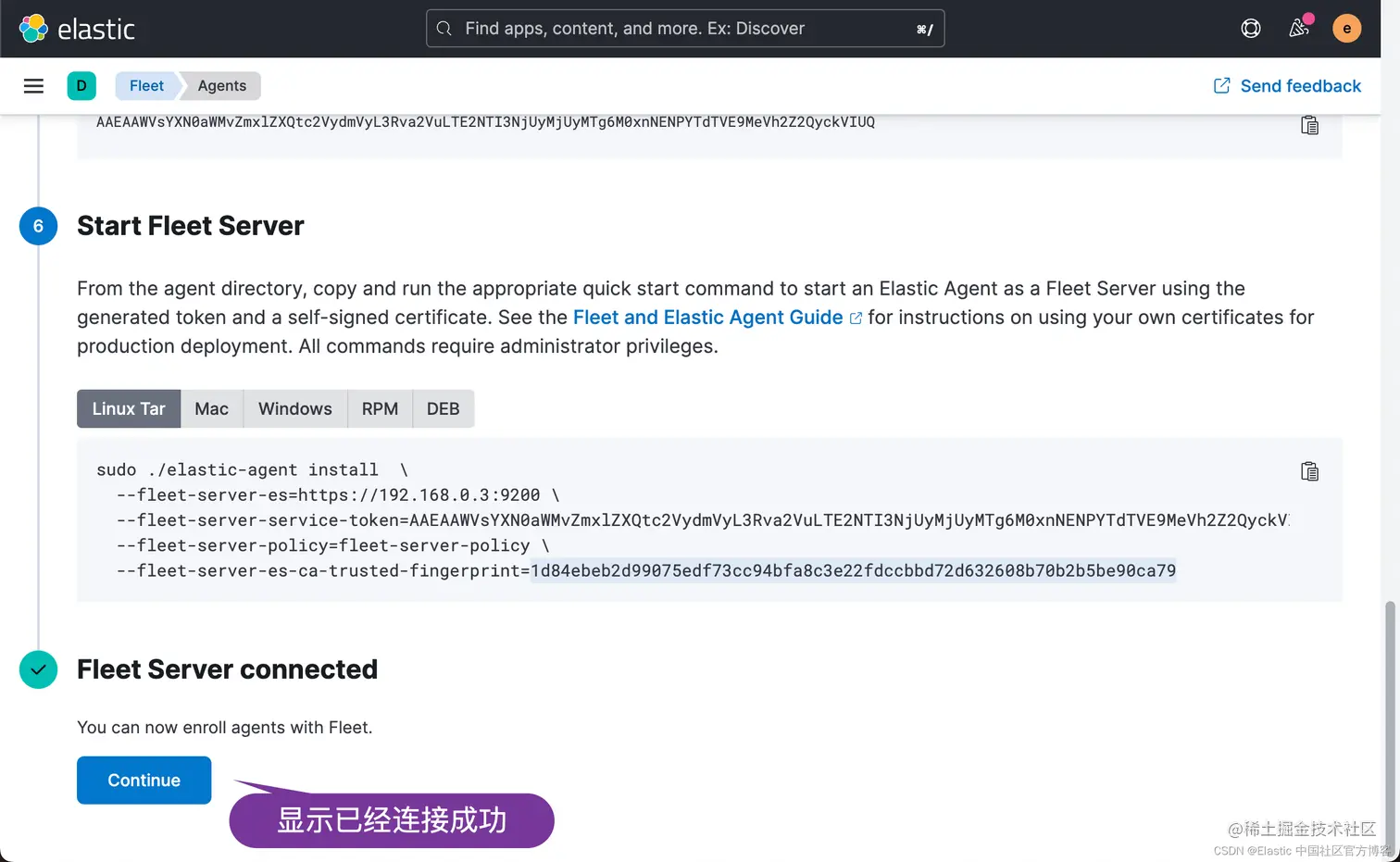Click the search magnifier icon
The width and height of the screenshot is (1400, 862).
coord(444,29)
